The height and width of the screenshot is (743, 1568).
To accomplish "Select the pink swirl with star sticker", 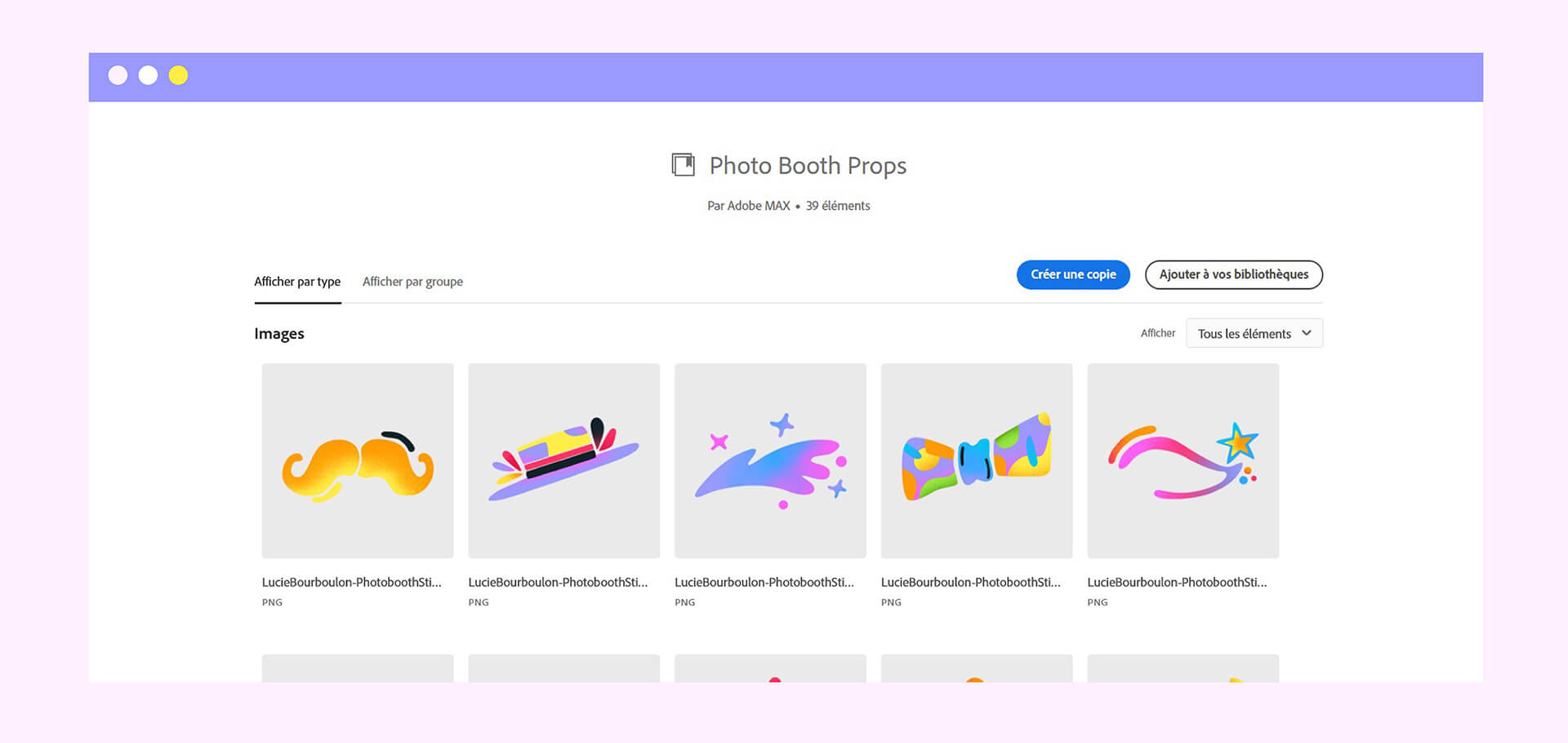I will 1183,460.
